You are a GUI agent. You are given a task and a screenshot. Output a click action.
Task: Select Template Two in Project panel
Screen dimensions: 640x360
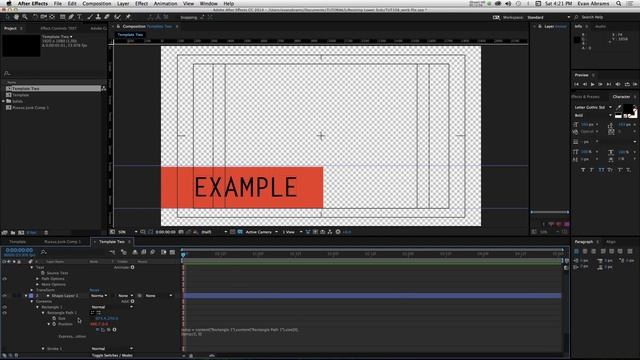point(53,89)
